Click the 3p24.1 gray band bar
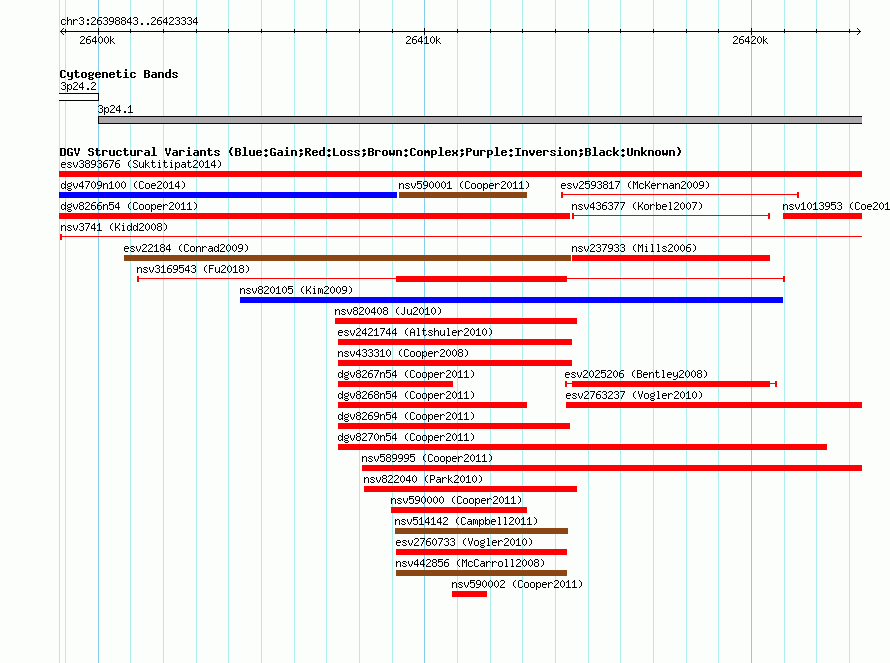Screen dimensions: 890x663 click(x=480, y=120)
